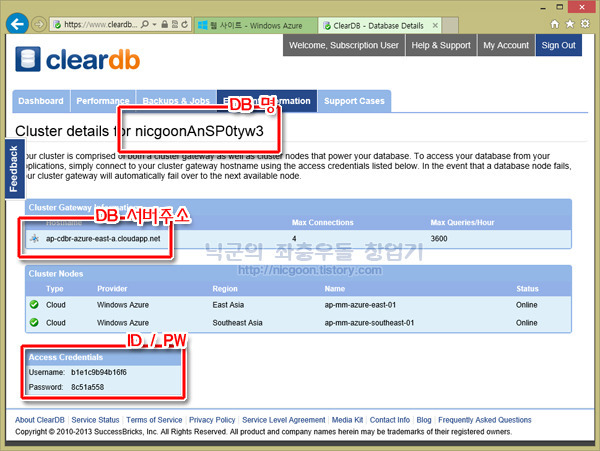The height and width of the screenshot is (451, 600).
Task: Open My Account page
Action: 506,45
